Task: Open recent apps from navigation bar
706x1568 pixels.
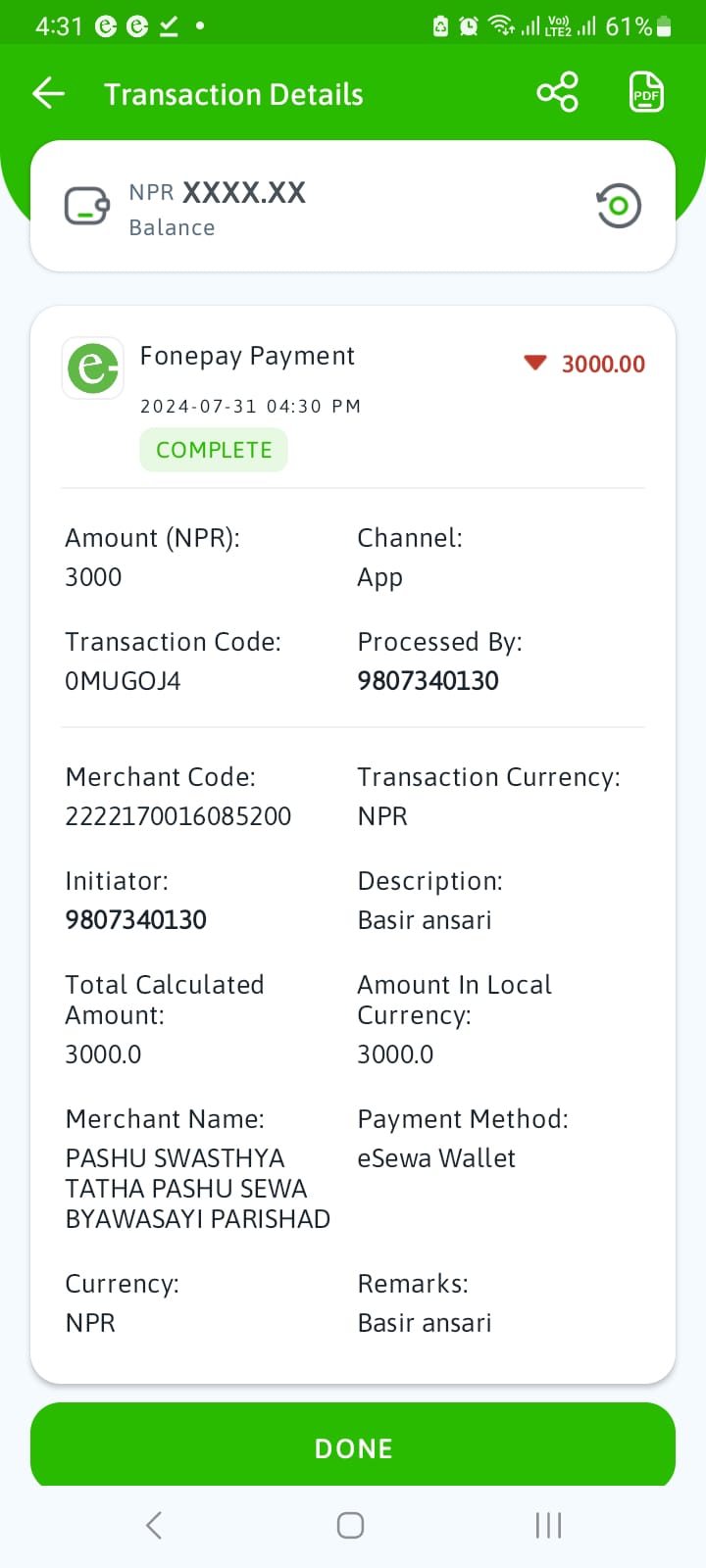Action: tap(548, 1525)
